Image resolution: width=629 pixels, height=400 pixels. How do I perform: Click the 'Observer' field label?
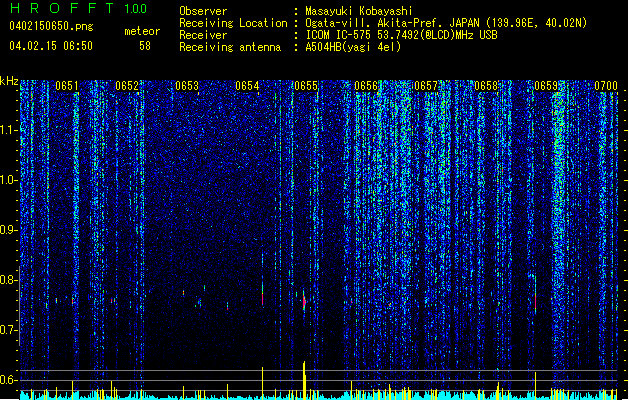tap(203, 11)
